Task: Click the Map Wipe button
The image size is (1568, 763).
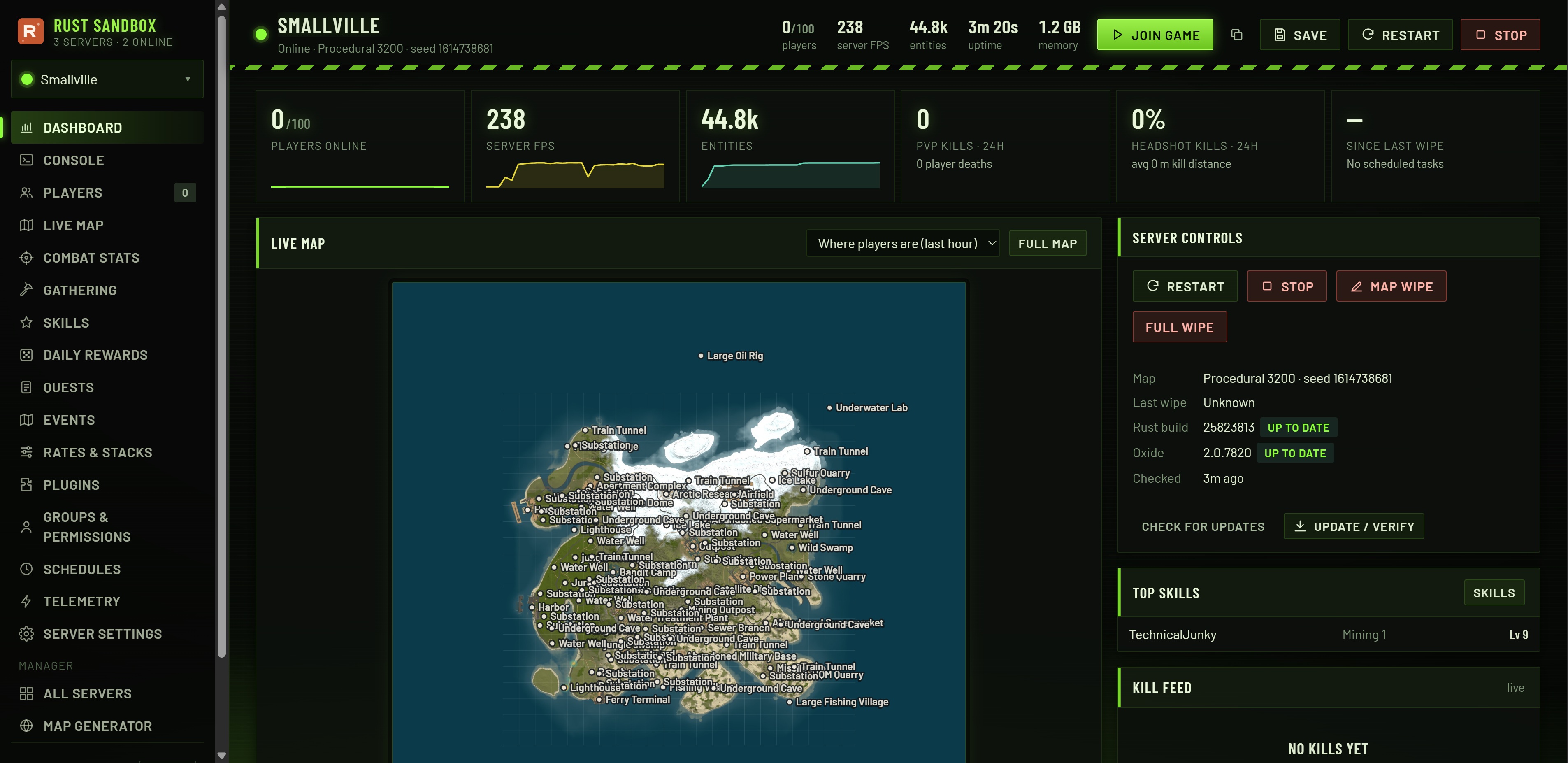Action: (1391, 286)
